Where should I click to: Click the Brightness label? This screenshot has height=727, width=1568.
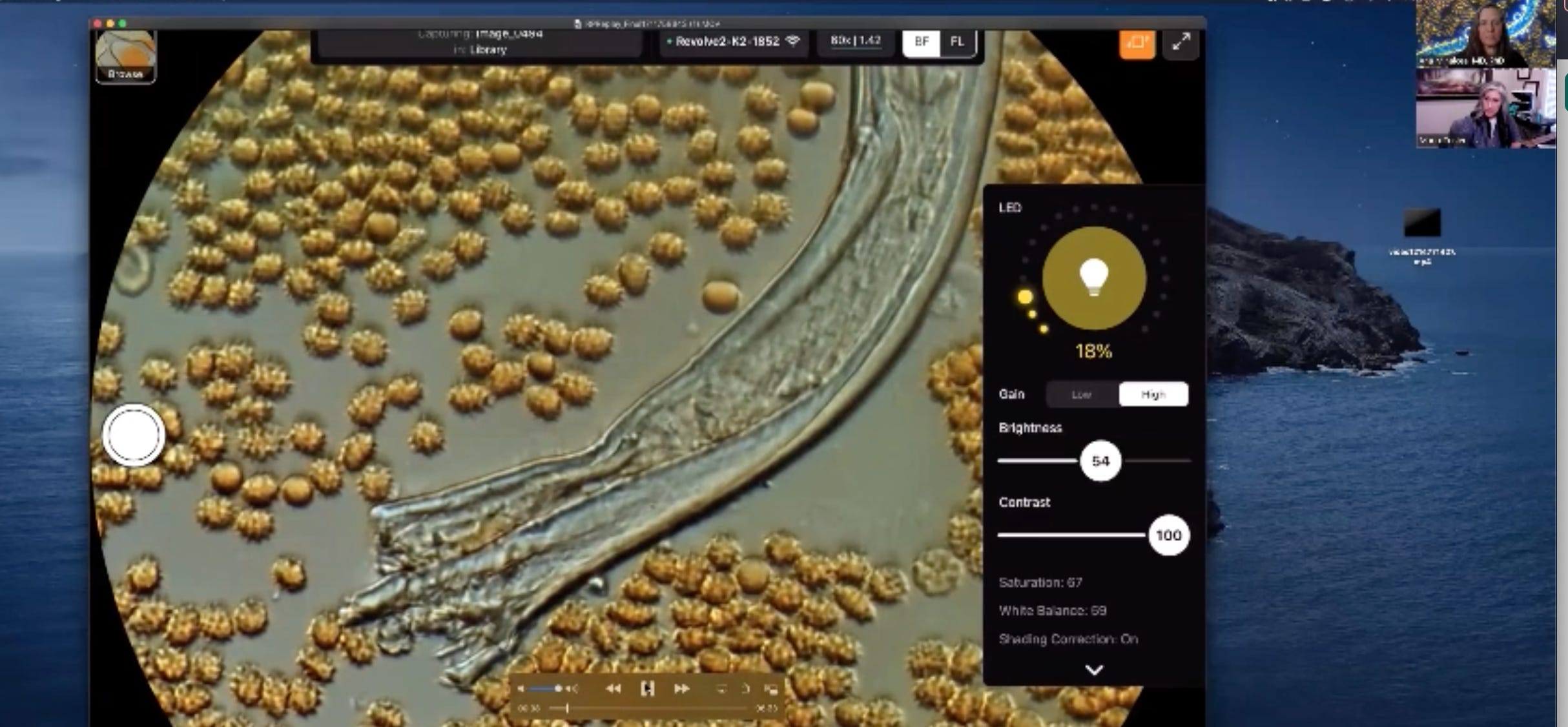(1030, 428)
